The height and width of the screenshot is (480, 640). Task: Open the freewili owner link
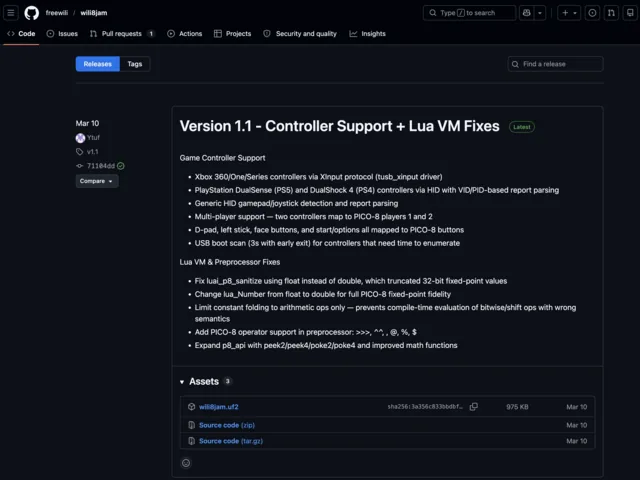tap(57, 13)
